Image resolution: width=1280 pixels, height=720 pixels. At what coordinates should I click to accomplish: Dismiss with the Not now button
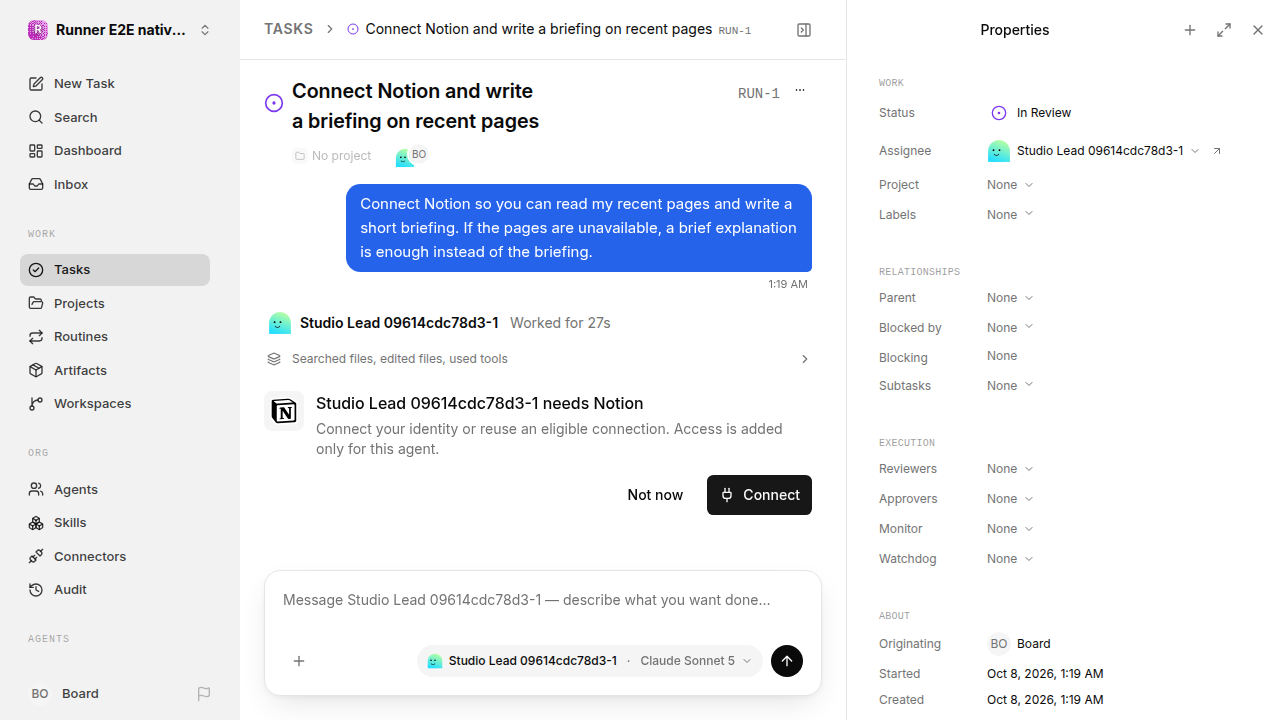[x=655, y=495]
